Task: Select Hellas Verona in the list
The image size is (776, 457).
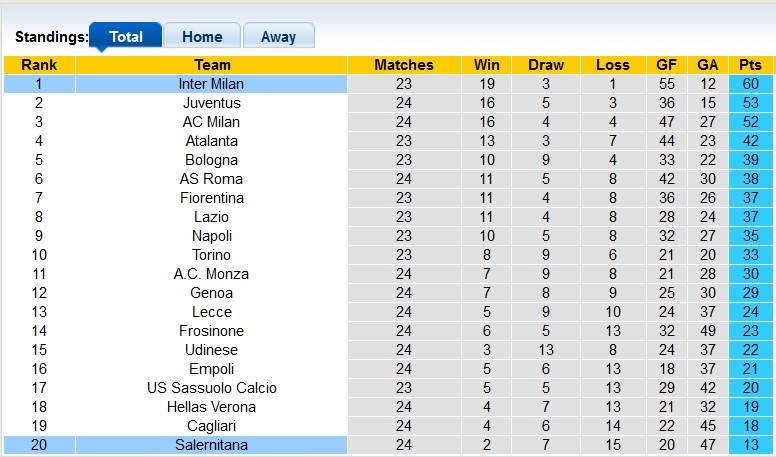Action: (211, 407)
